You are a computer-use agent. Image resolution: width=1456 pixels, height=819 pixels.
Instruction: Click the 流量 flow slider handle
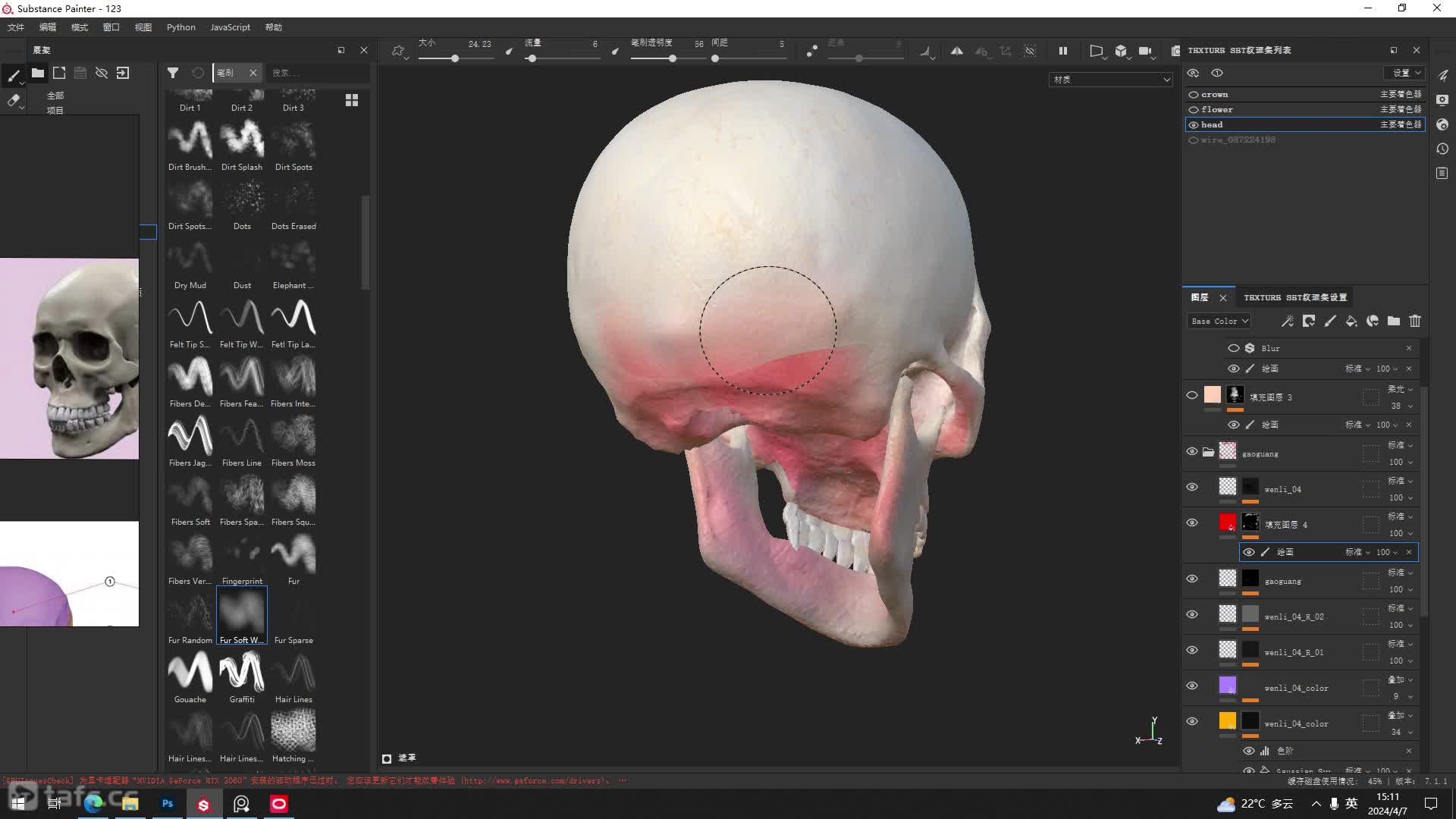tap(532, 58)
